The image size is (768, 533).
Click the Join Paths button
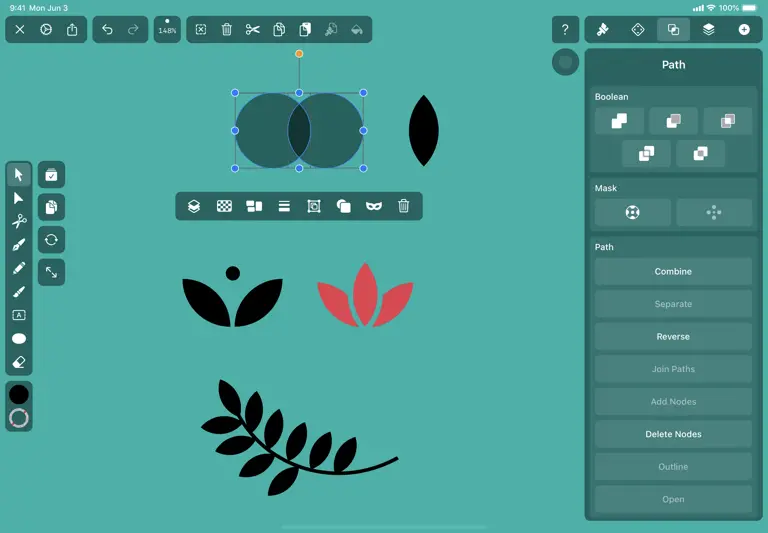pos(673,369)
